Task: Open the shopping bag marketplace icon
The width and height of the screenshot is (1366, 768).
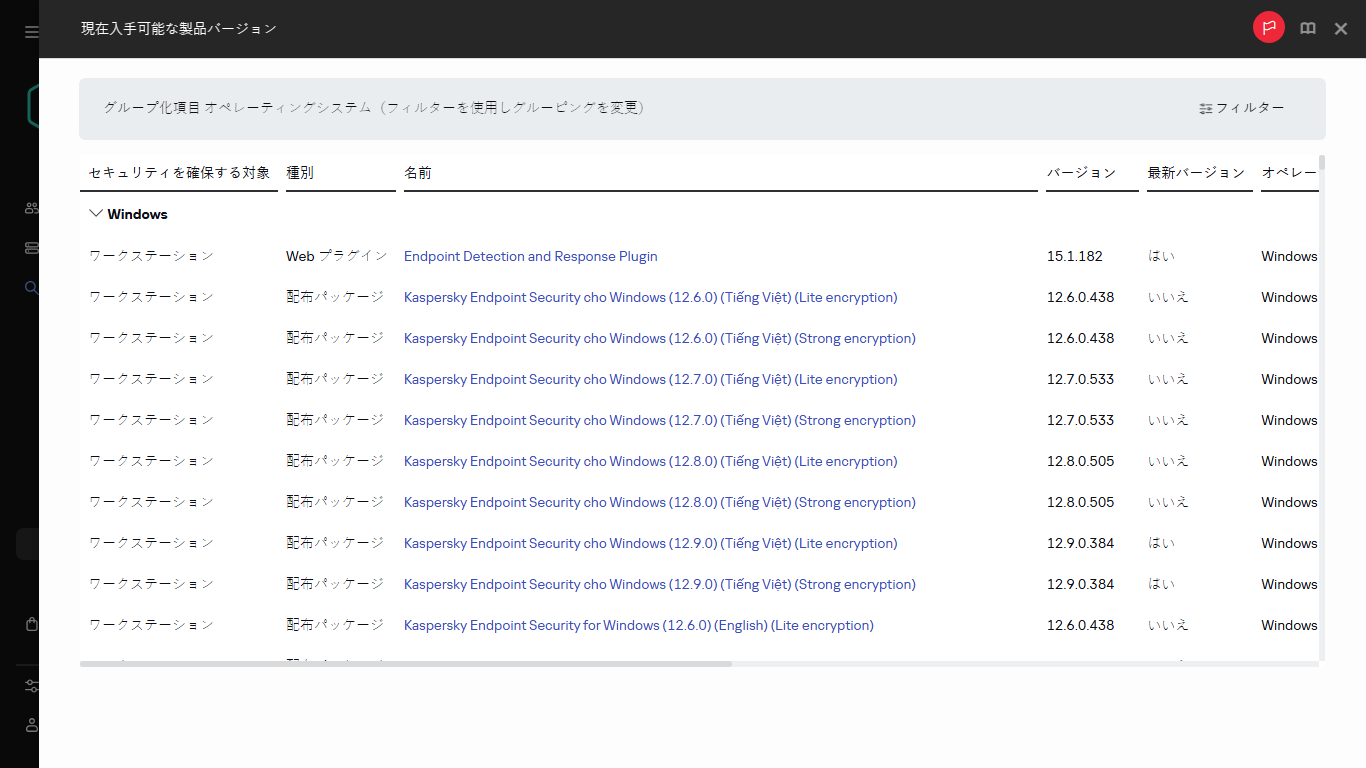Action: pos(32,624)
